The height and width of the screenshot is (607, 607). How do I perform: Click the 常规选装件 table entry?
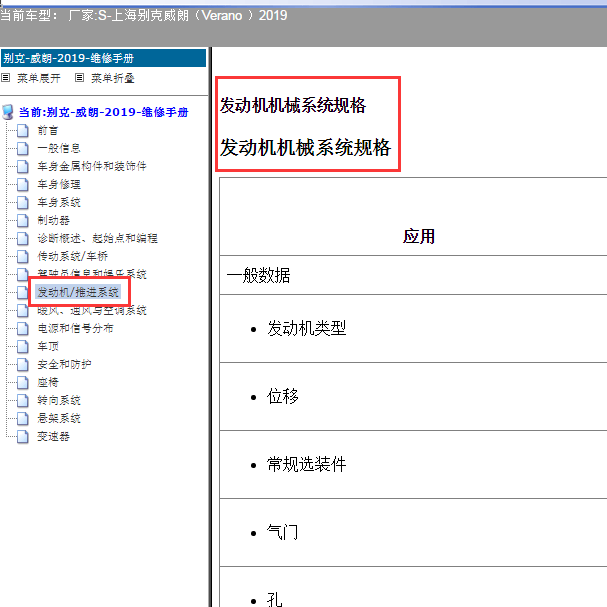[306, 464]
